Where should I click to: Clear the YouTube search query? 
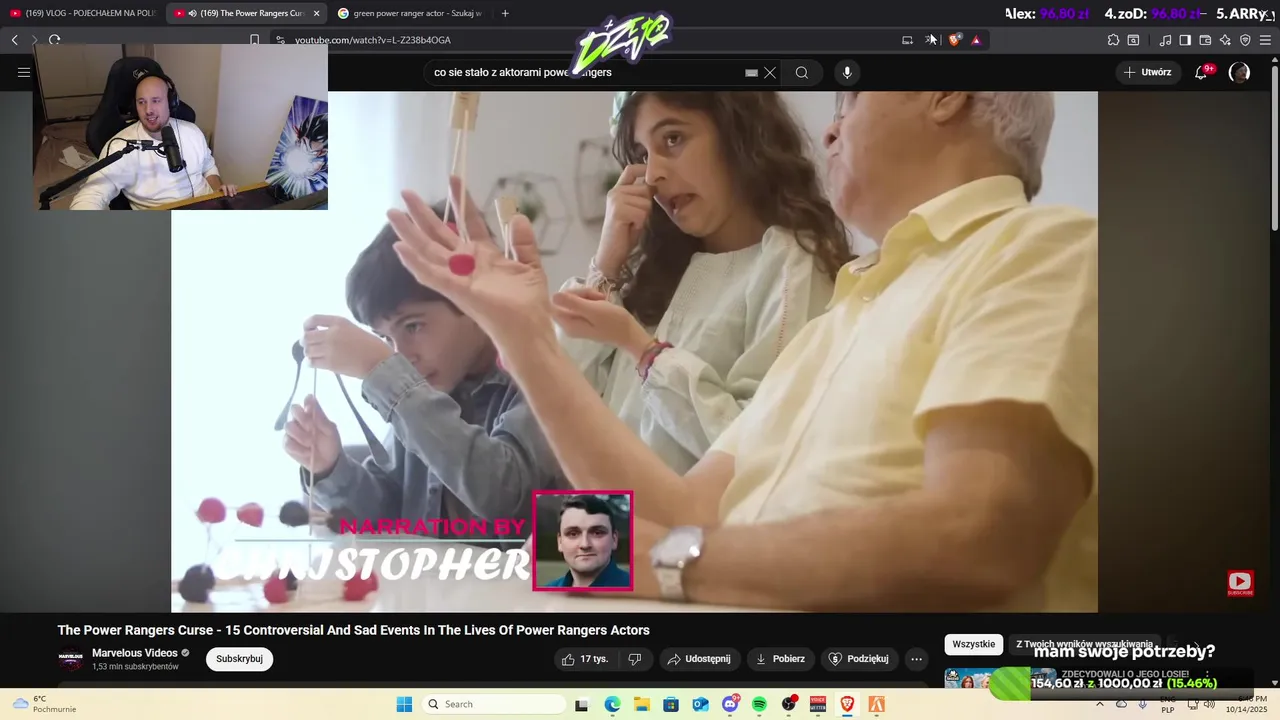coord(770,72)
